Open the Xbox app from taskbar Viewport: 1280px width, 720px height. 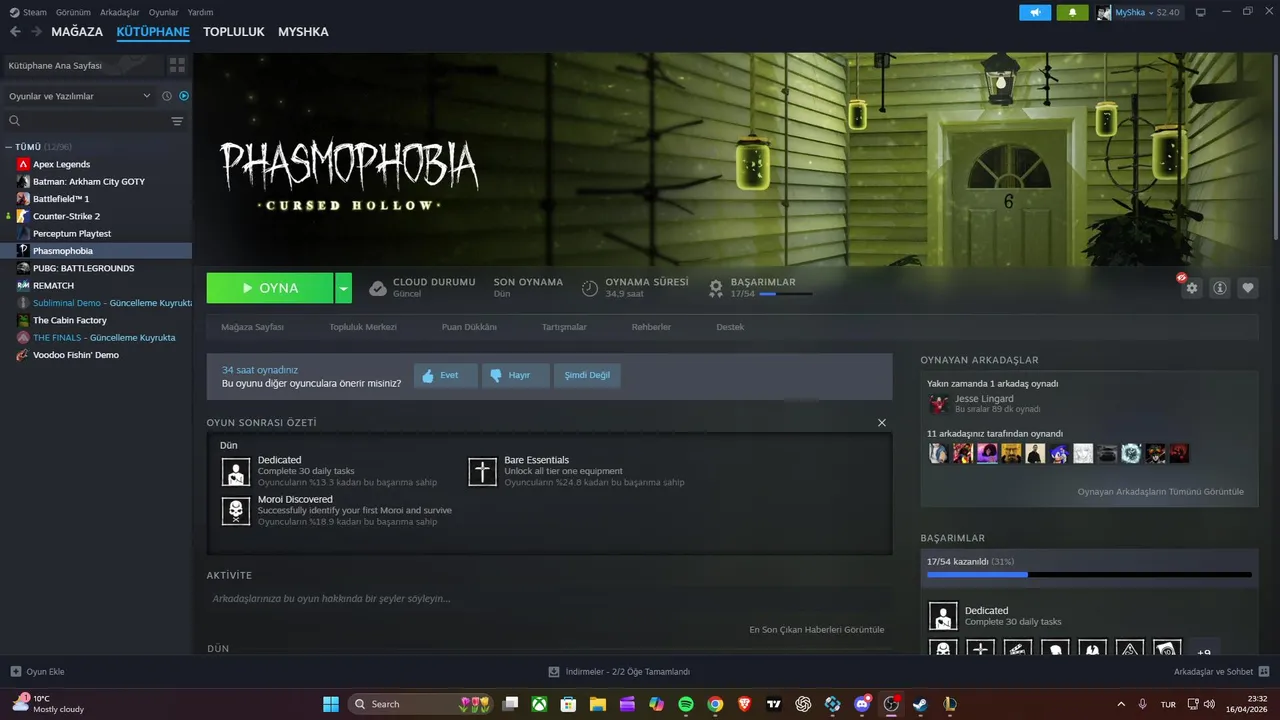(x=539, y=704)
